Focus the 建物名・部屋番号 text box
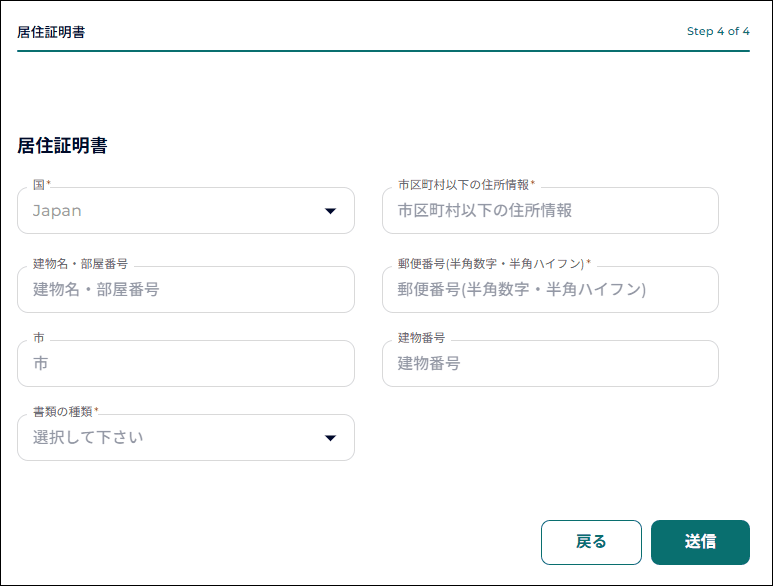Image resolution: width=773 pixels, height=586 pixels. coord(185,290)
